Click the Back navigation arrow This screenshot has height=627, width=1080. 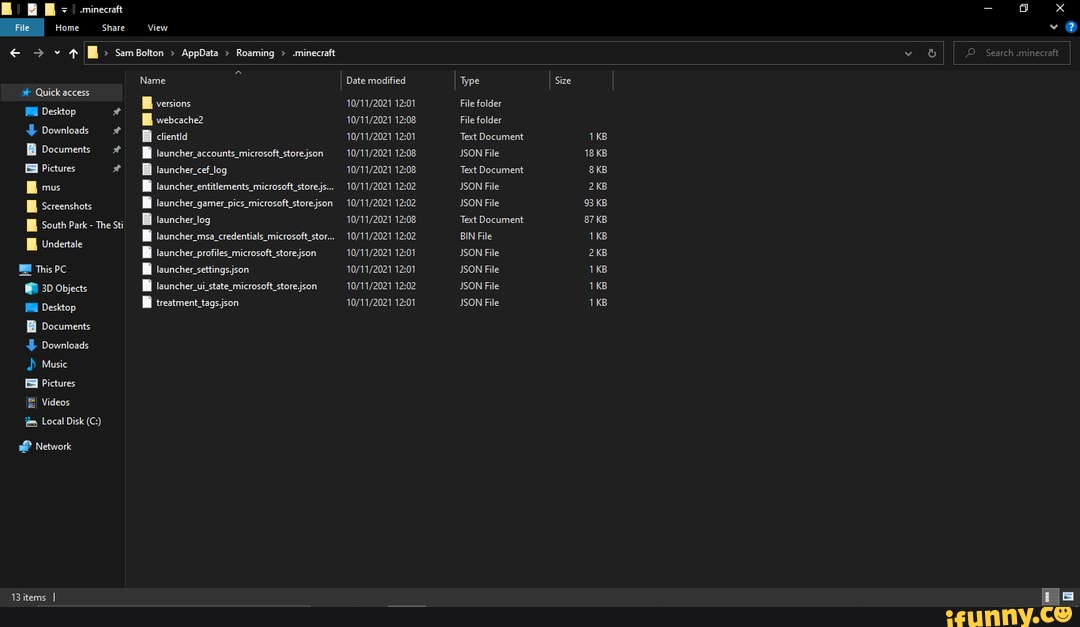14,52
